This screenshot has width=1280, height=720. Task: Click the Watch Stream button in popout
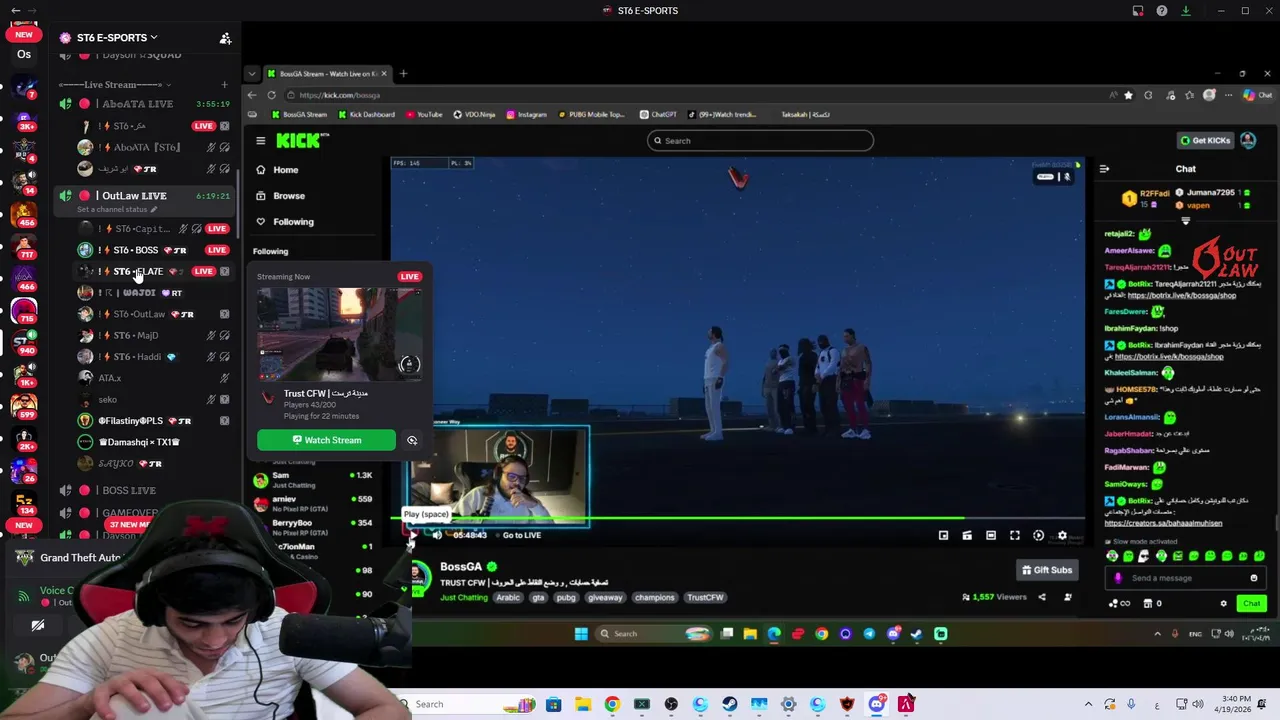coord(326,440)
